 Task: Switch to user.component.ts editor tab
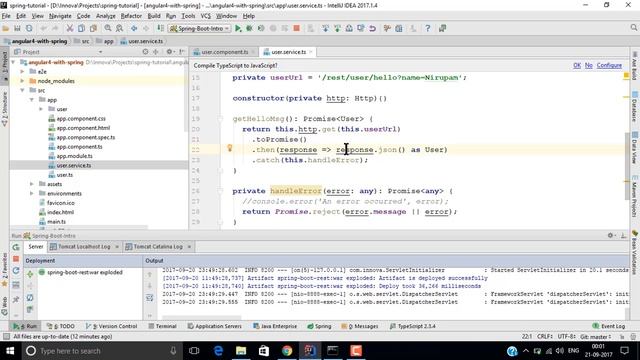pyautogui.click(x=224, y=52)
